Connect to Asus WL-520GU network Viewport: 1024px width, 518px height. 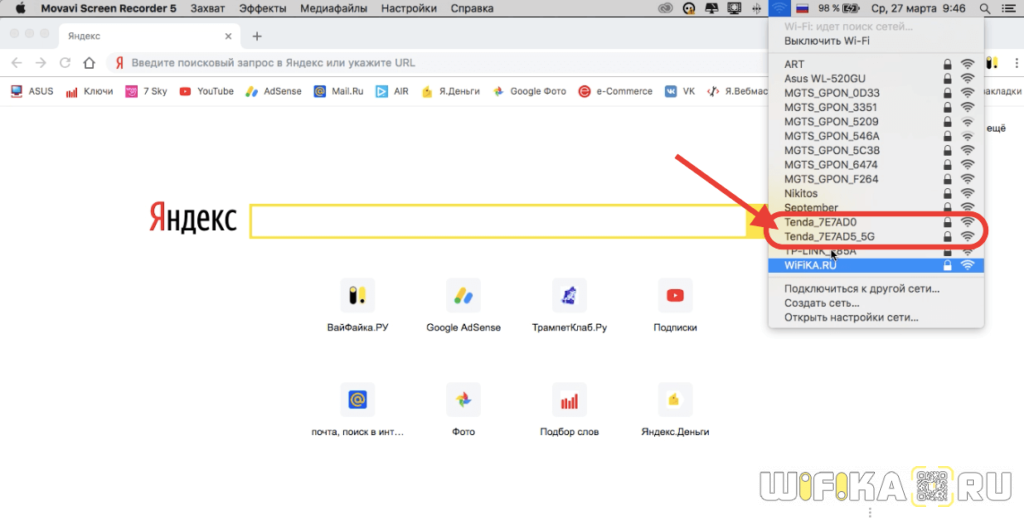tap(876, 78)
